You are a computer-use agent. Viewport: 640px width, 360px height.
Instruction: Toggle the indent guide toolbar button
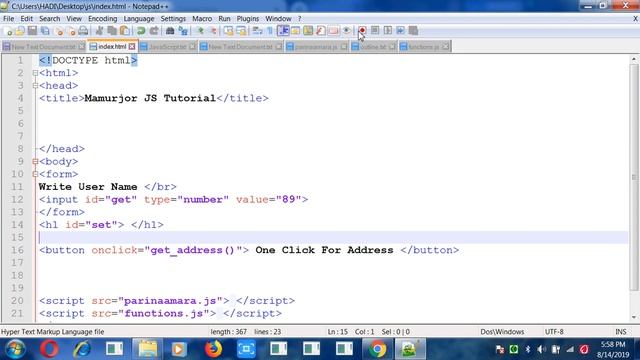[x=283, y=31]
